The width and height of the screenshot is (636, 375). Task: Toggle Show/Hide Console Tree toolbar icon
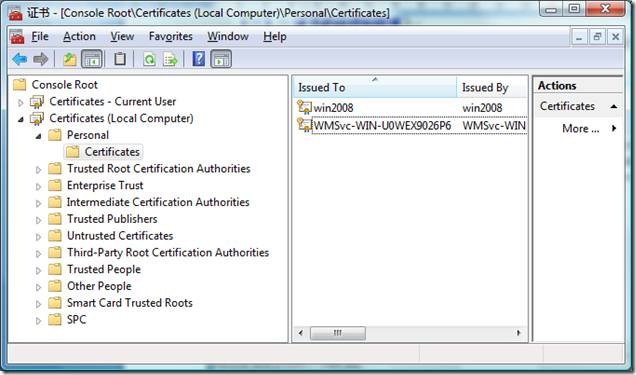[92, 60]
